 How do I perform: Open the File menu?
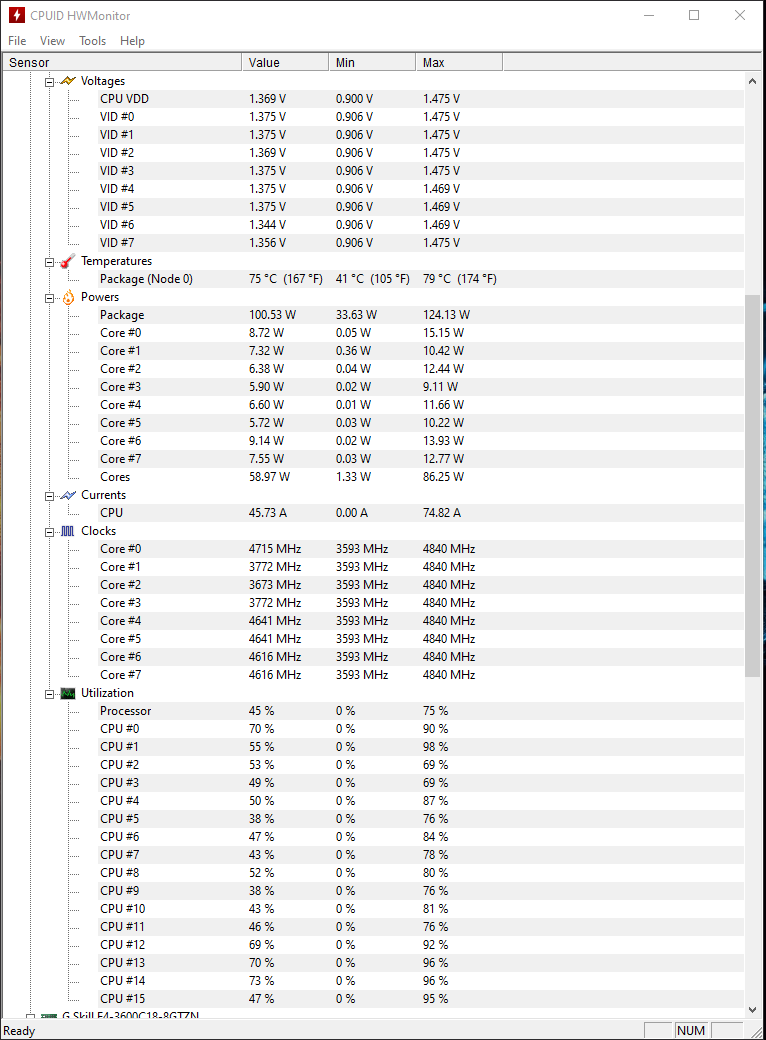[x=17, y=41]
